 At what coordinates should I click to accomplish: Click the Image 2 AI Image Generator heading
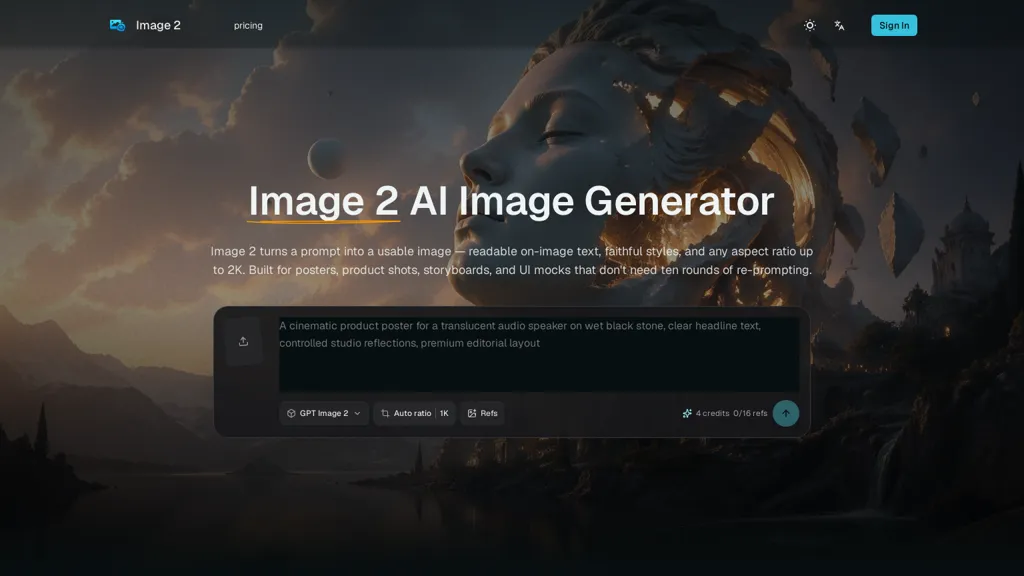click(511, 201)
